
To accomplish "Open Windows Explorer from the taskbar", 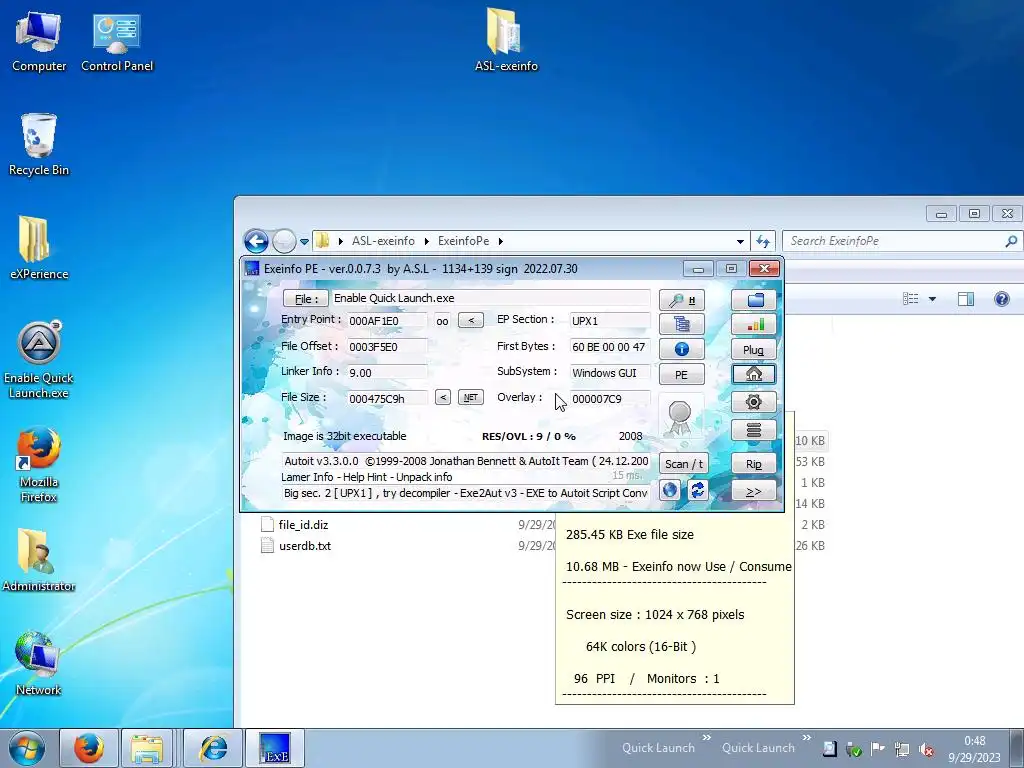I will (x=148, y=748).
